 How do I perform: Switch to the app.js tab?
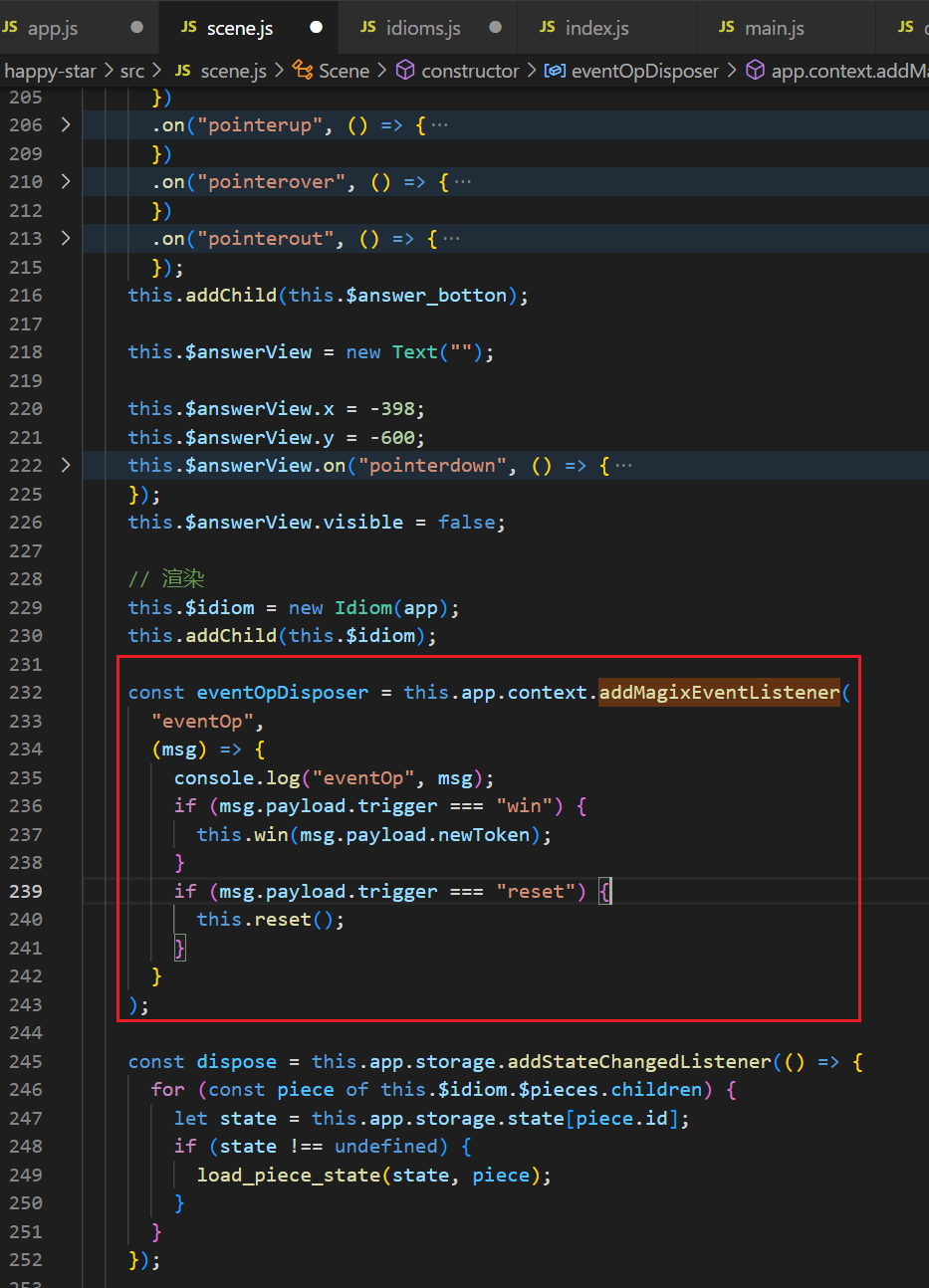(52, 28)
